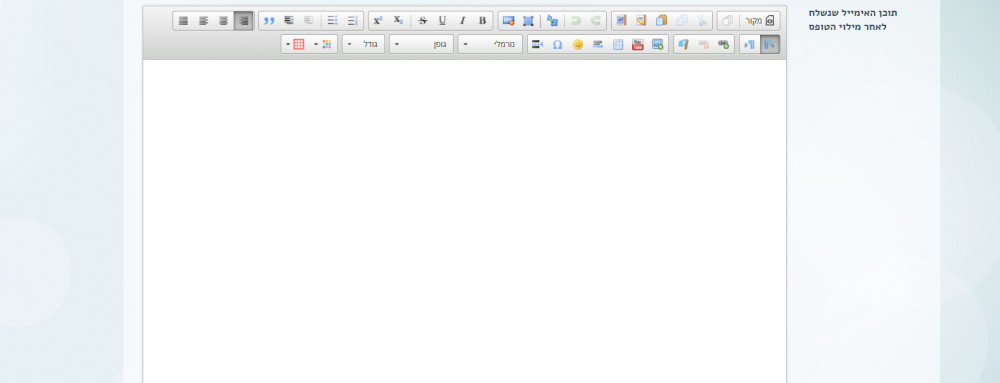The height and width of the screenshot is (383, 1000).
Task: Toggle strikethrough formatting
Action: (422, 20)
